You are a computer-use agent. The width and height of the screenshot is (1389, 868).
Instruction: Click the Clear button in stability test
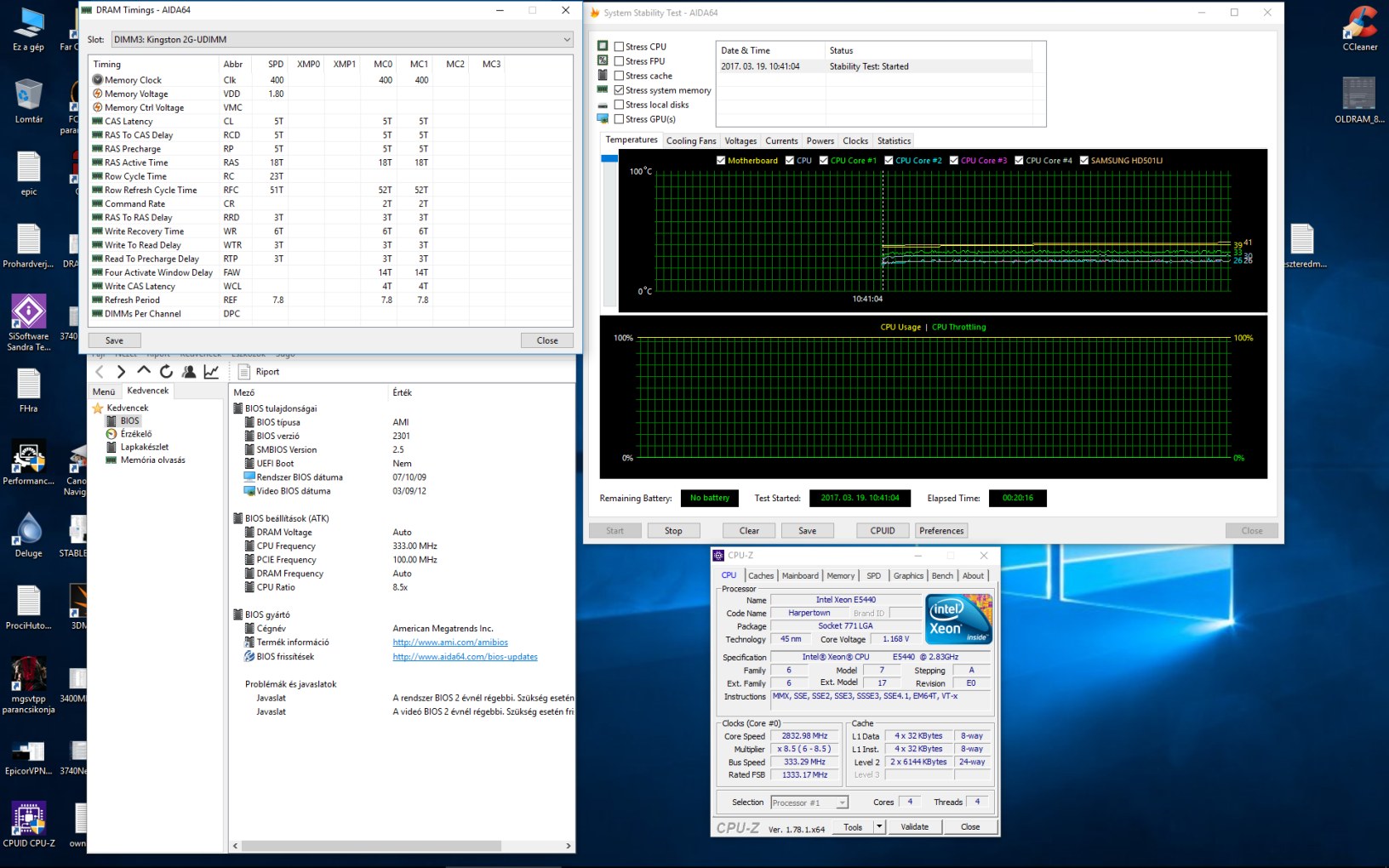749,530
